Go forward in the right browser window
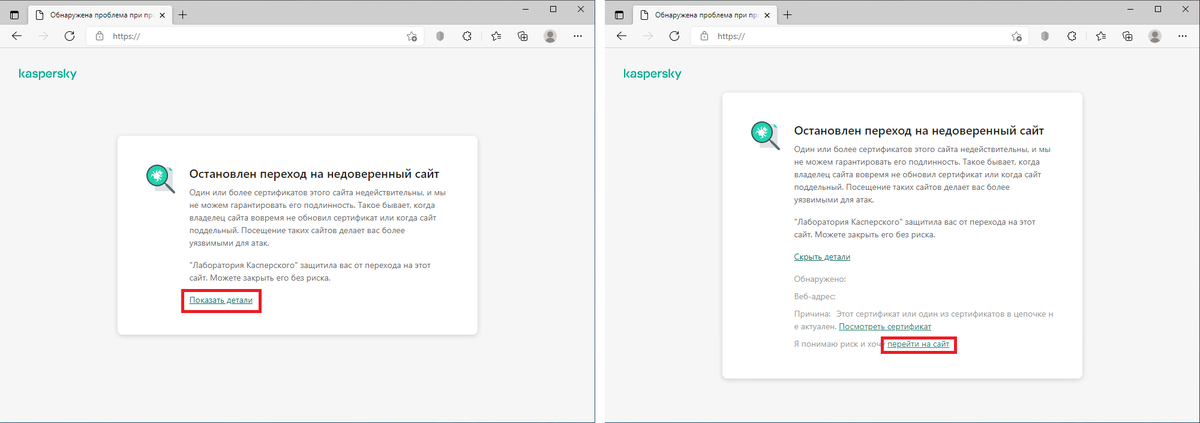The image size is (1200, 423). 647,36
